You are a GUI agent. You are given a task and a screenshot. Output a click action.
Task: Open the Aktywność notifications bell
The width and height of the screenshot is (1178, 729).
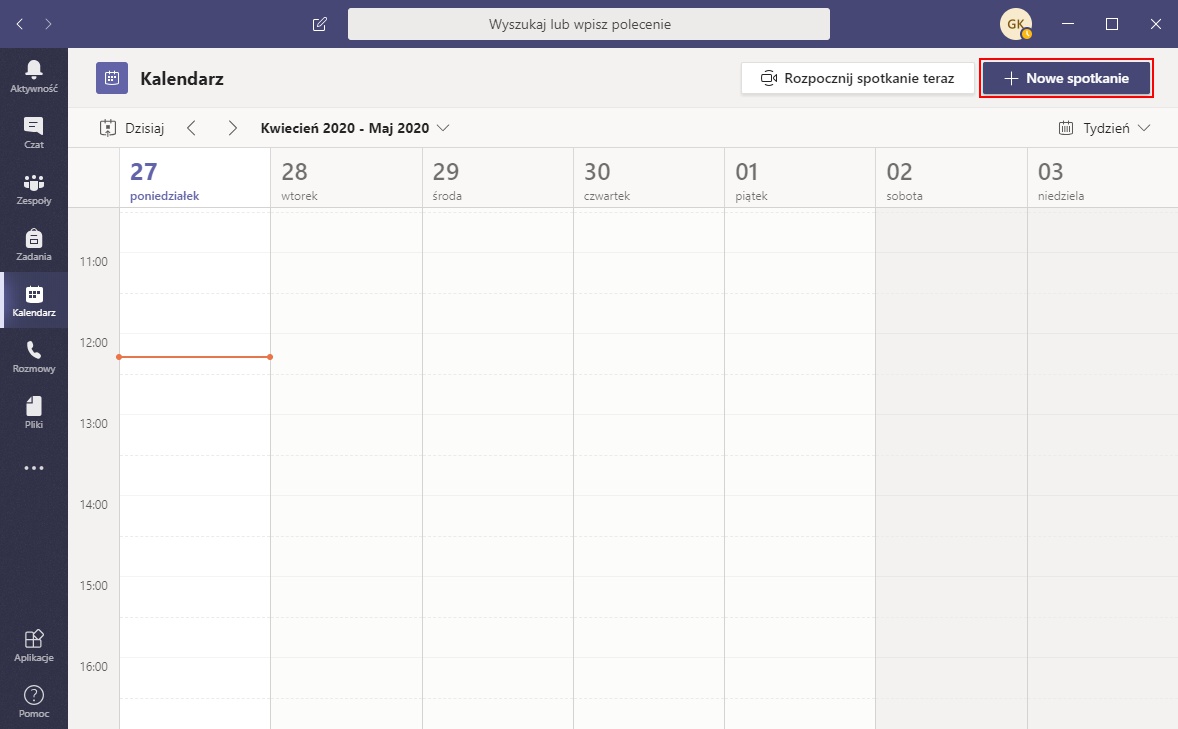tap(34, 76)
